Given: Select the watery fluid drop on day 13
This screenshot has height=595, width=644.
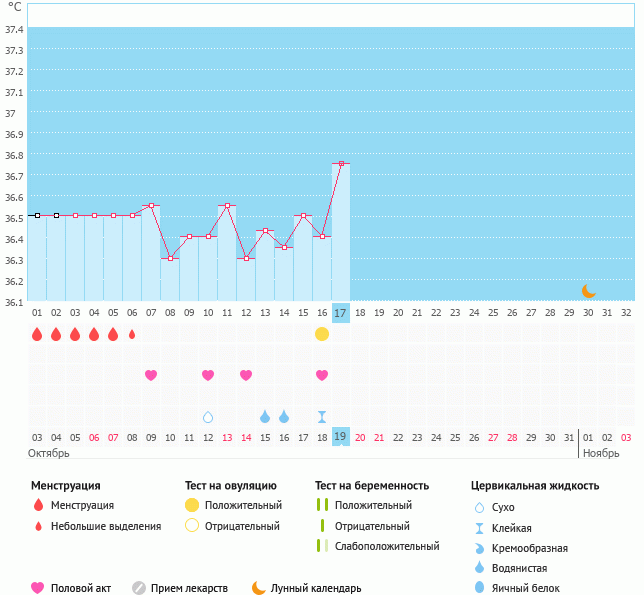Looking at the screenshot, I should point(265,417).
